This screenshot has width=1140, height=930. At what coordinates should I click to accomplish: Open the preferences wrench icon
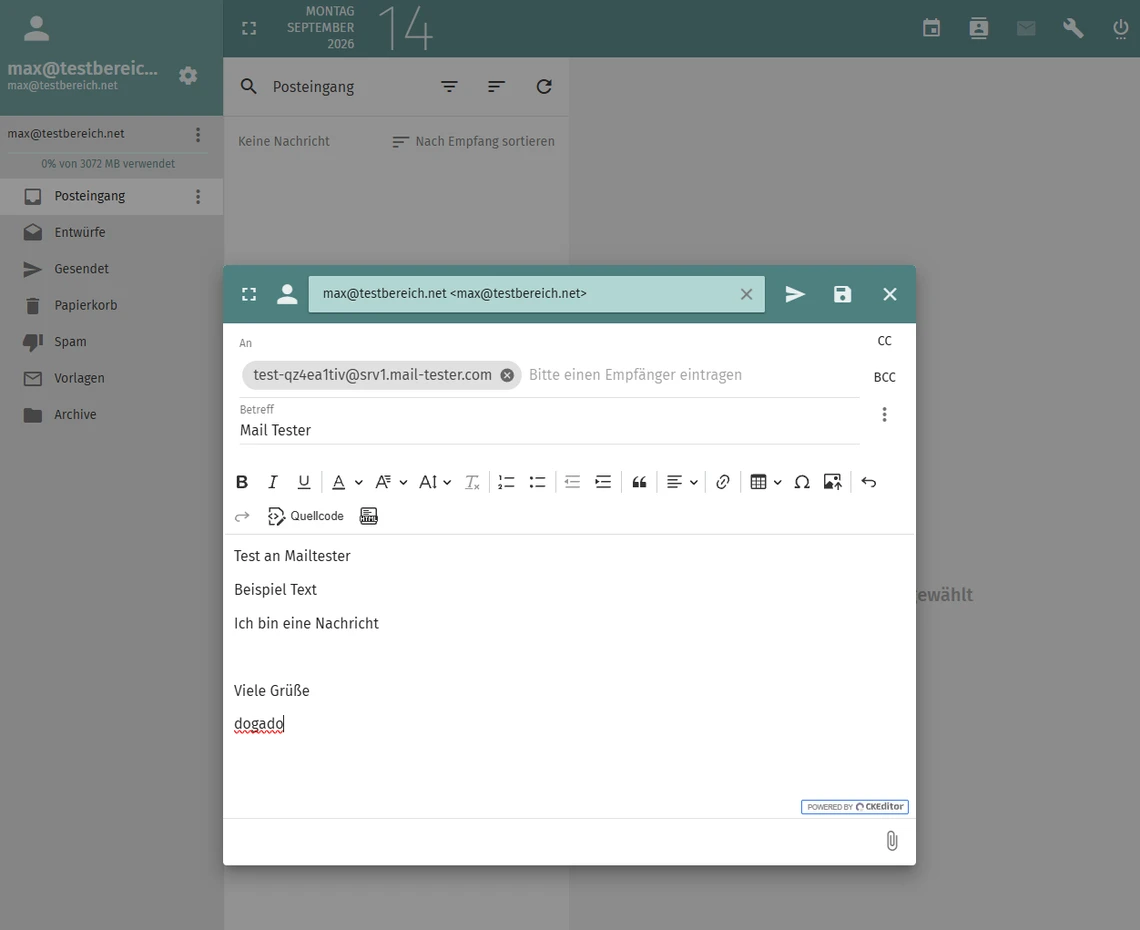(1073, 28)
